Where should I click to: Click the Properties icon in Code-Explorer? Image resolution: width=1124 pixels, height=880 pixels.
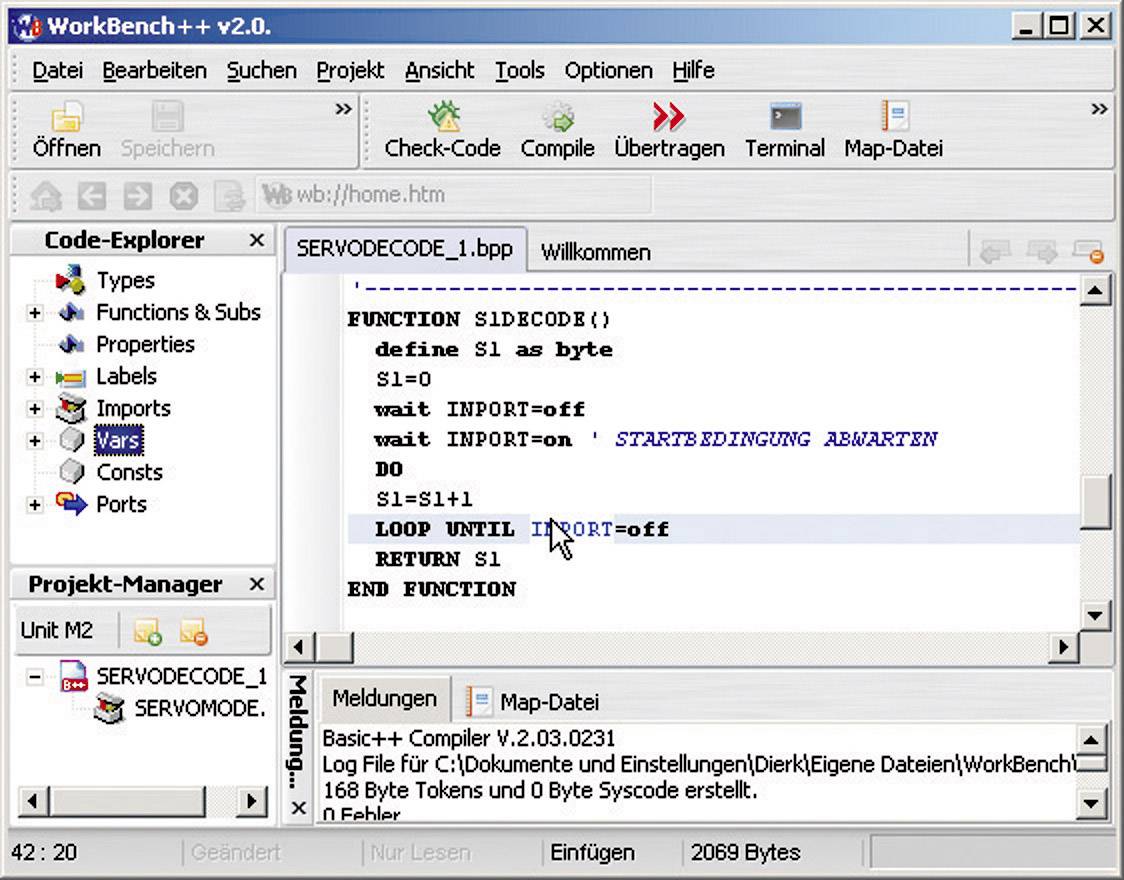[71, 344]
